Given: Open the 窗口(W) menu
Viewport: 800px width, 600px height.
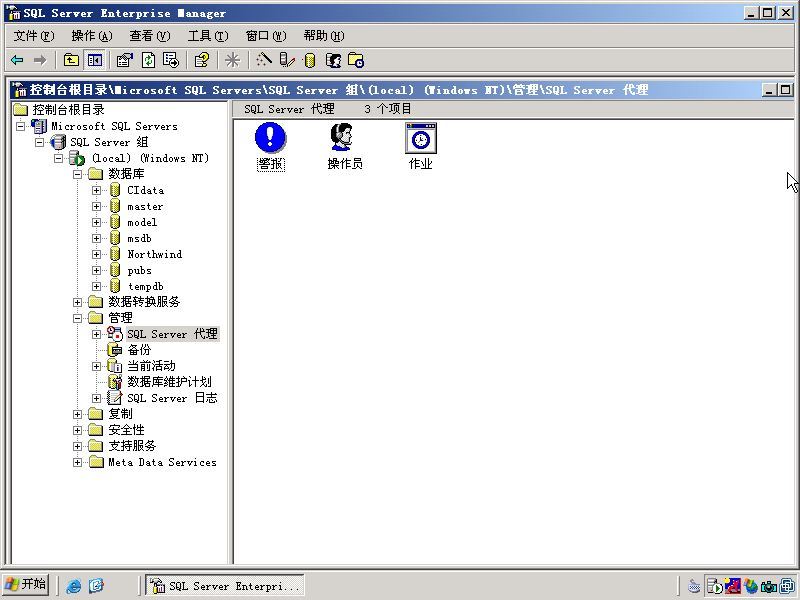Looking at the screenshot, I should (x=266, y=36).
